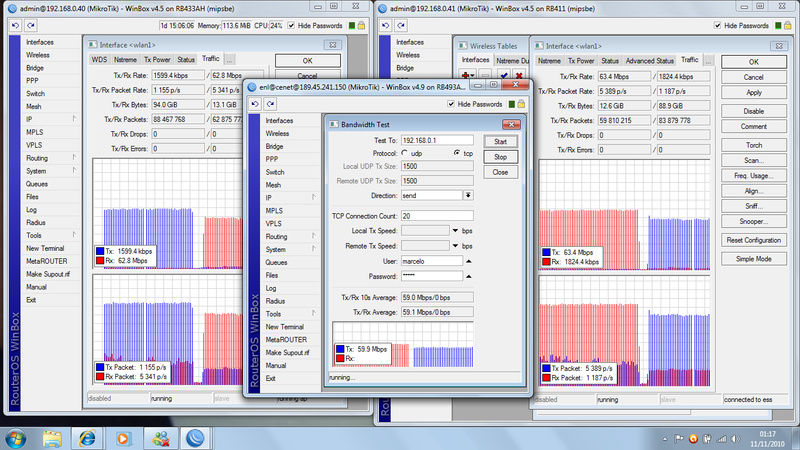Select Interfaces tab in Wireless Tables
This screenshot has width=800, height=450.
[476, 60]
